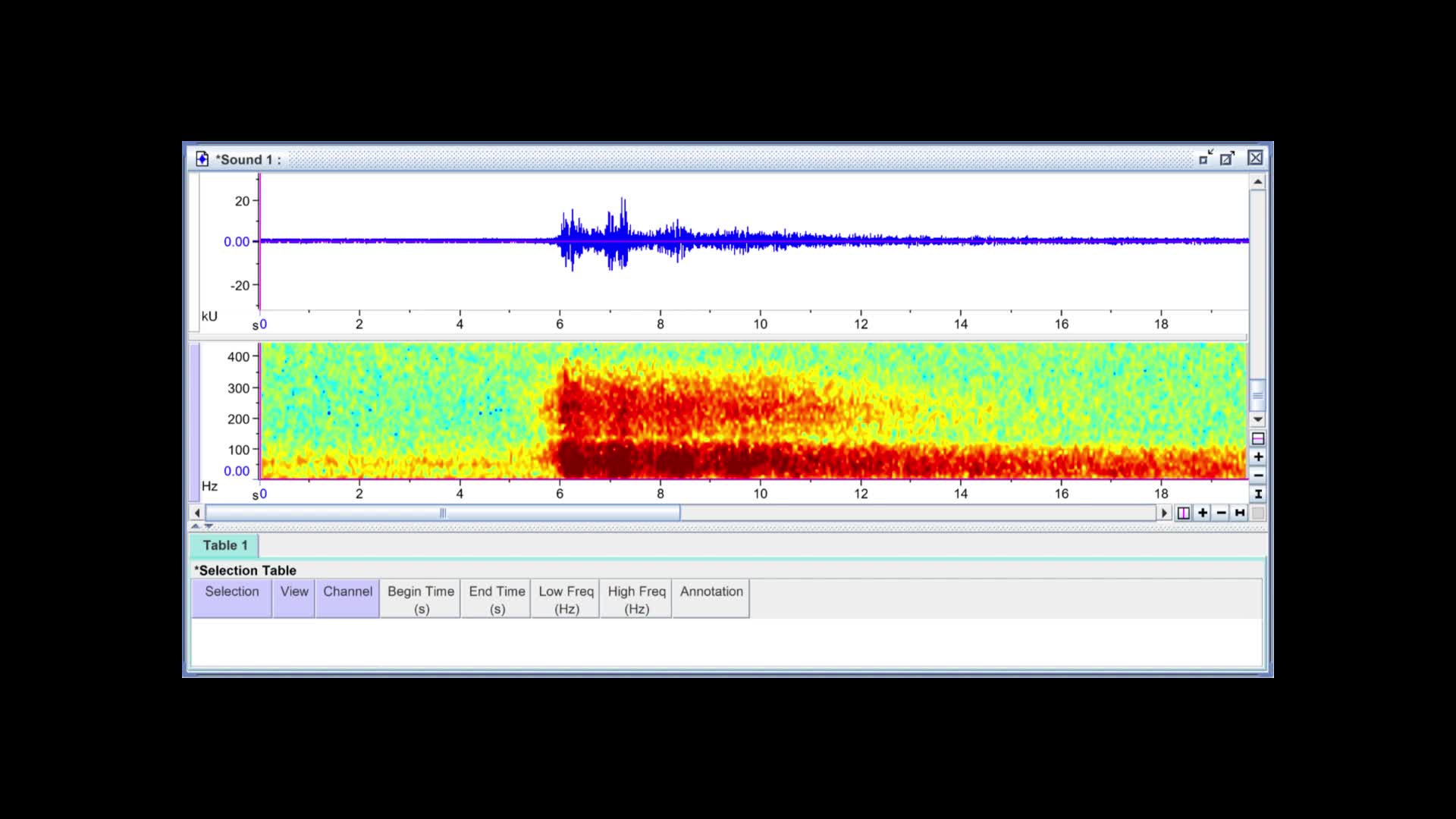1456x819 pixels.
Task: Zoom in on the time axis with the plus icon
Action: (1203, 513)
